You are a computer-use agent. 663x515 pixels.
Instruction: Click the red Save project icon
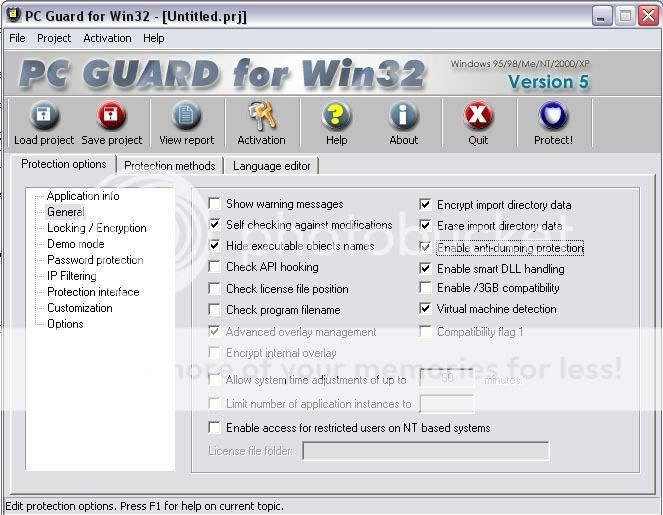point(111,115)
